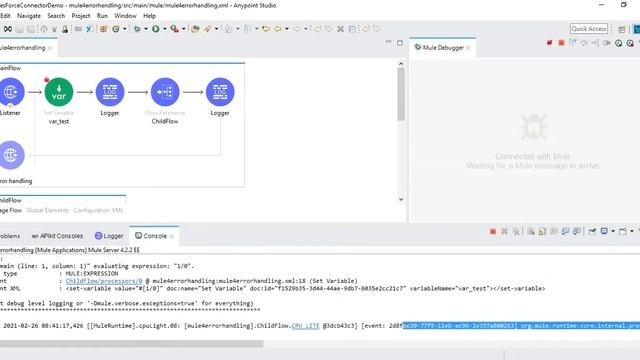Screen dimensions: 640x360
Task: Maximize the editor pane
Action: pyautogui.click(x=400, y=43)
